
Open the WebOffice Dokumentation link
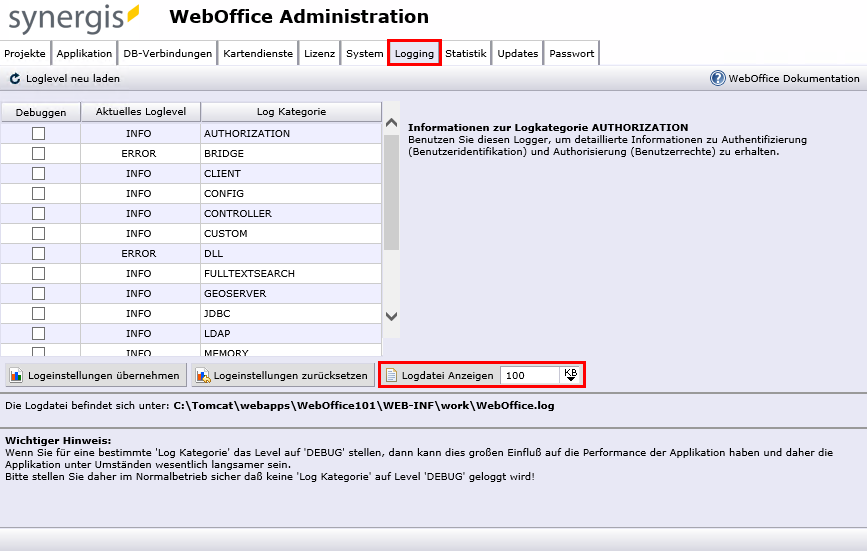click(793, 78)
